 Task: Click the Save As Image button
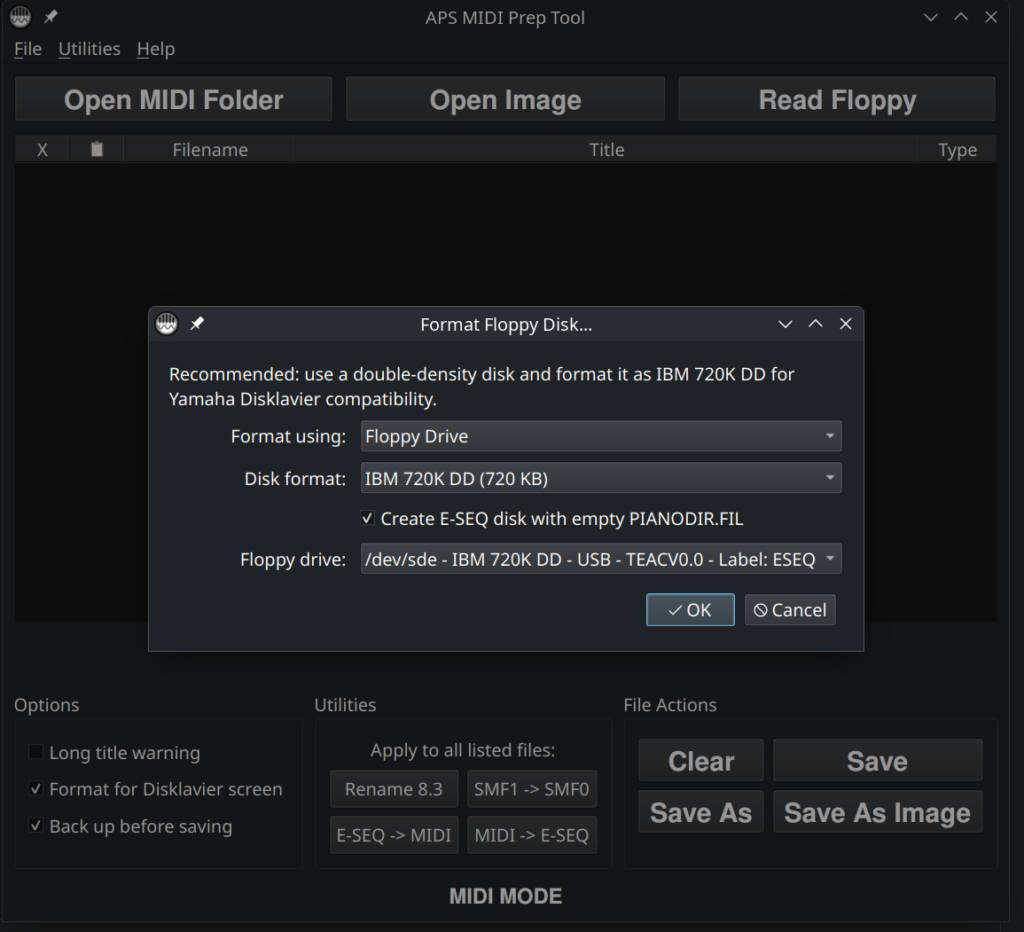[x=878, y=812]
